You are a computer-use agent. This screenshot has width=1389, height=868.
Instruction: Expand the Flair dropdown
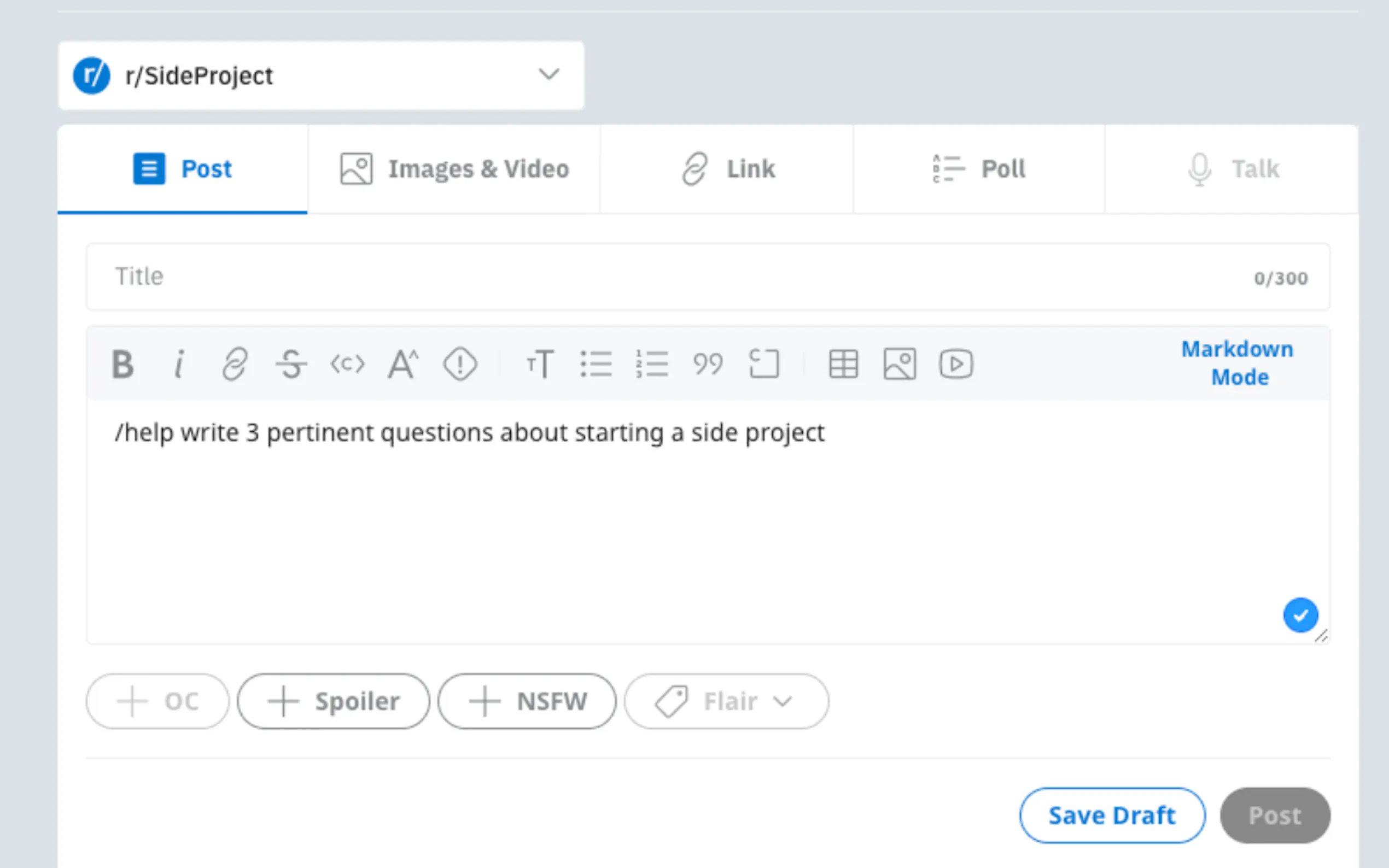click(x=726, y=701)
